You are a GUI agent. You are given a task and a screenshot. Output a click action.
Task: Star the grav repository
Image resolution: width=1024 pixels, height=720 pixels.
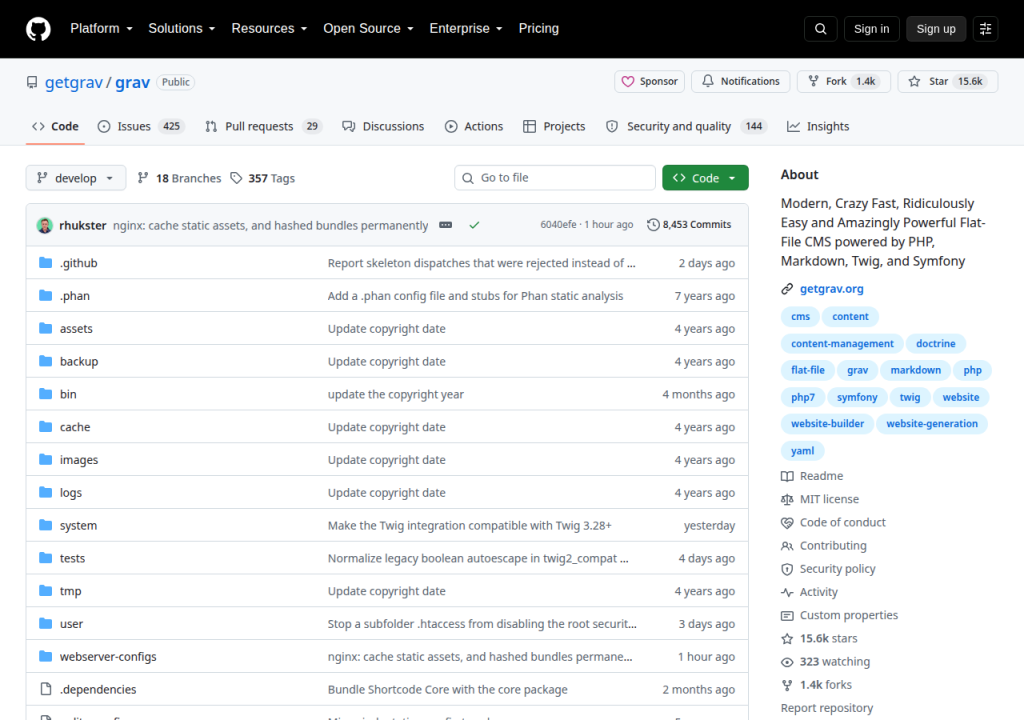[x=948, y=82]
